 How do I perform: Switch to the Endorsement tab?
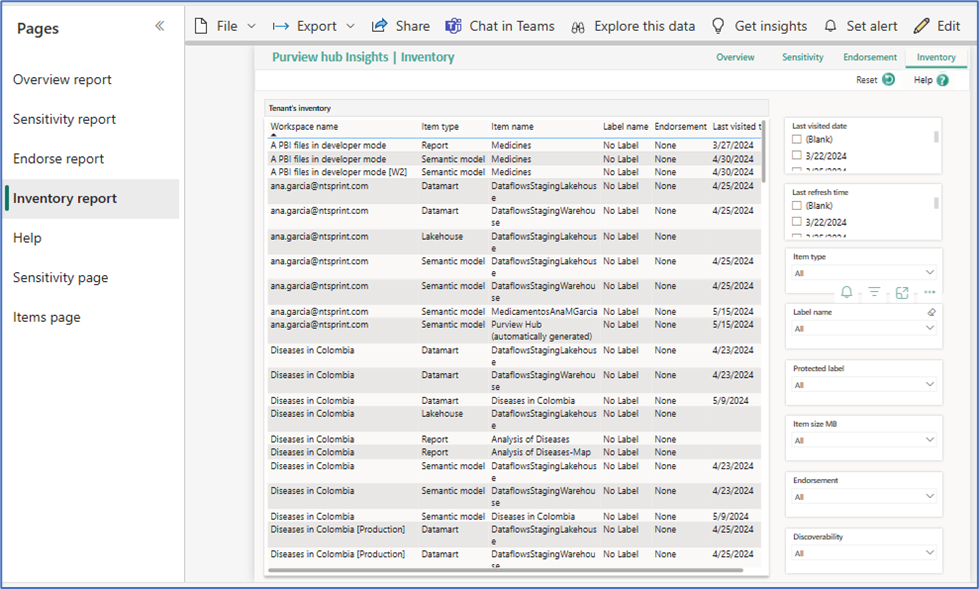(870, 57)
